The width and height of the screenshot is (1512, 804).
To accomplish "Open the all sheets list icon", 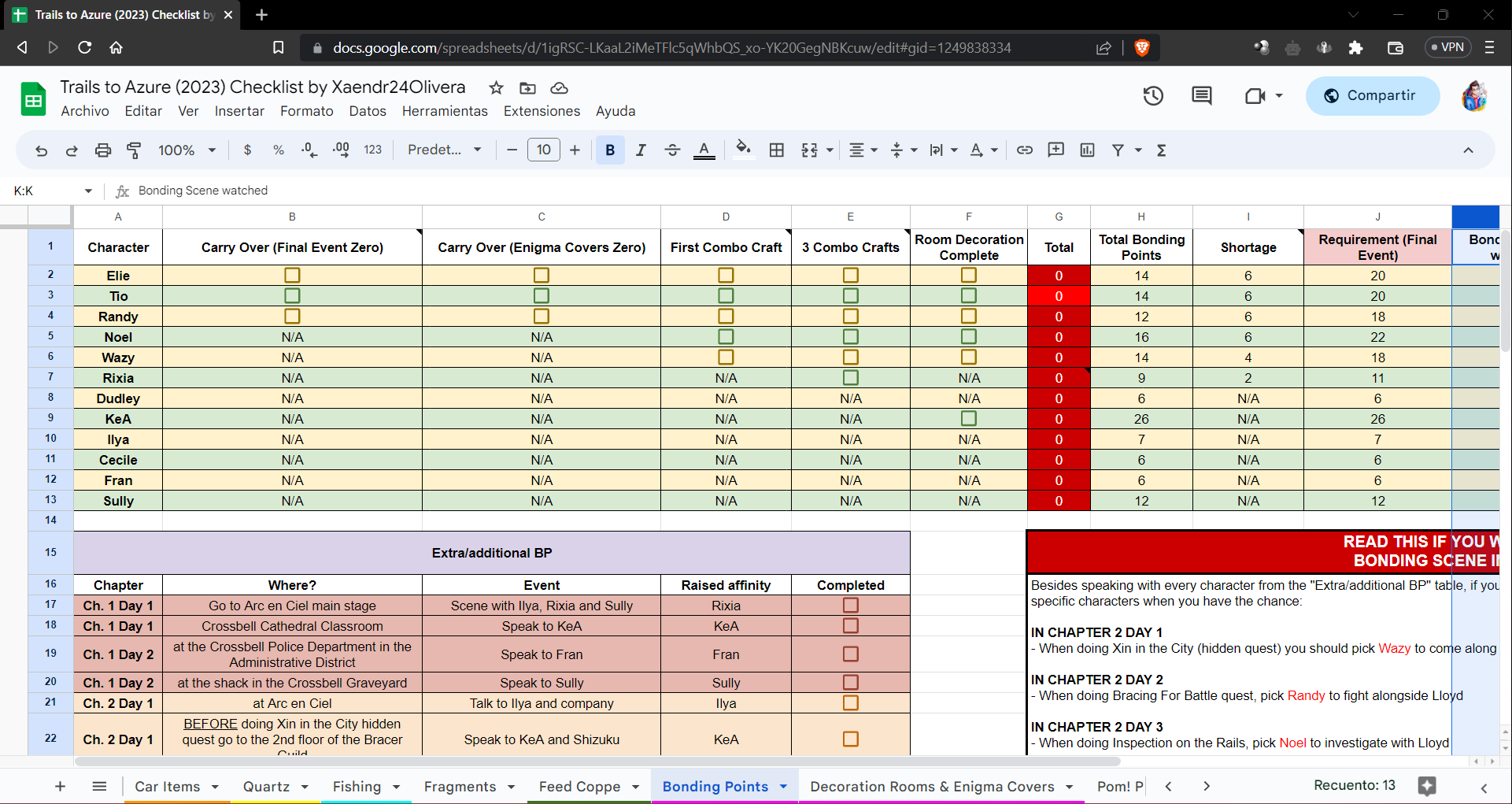I will pyautogui.click(x=99, y=786).
